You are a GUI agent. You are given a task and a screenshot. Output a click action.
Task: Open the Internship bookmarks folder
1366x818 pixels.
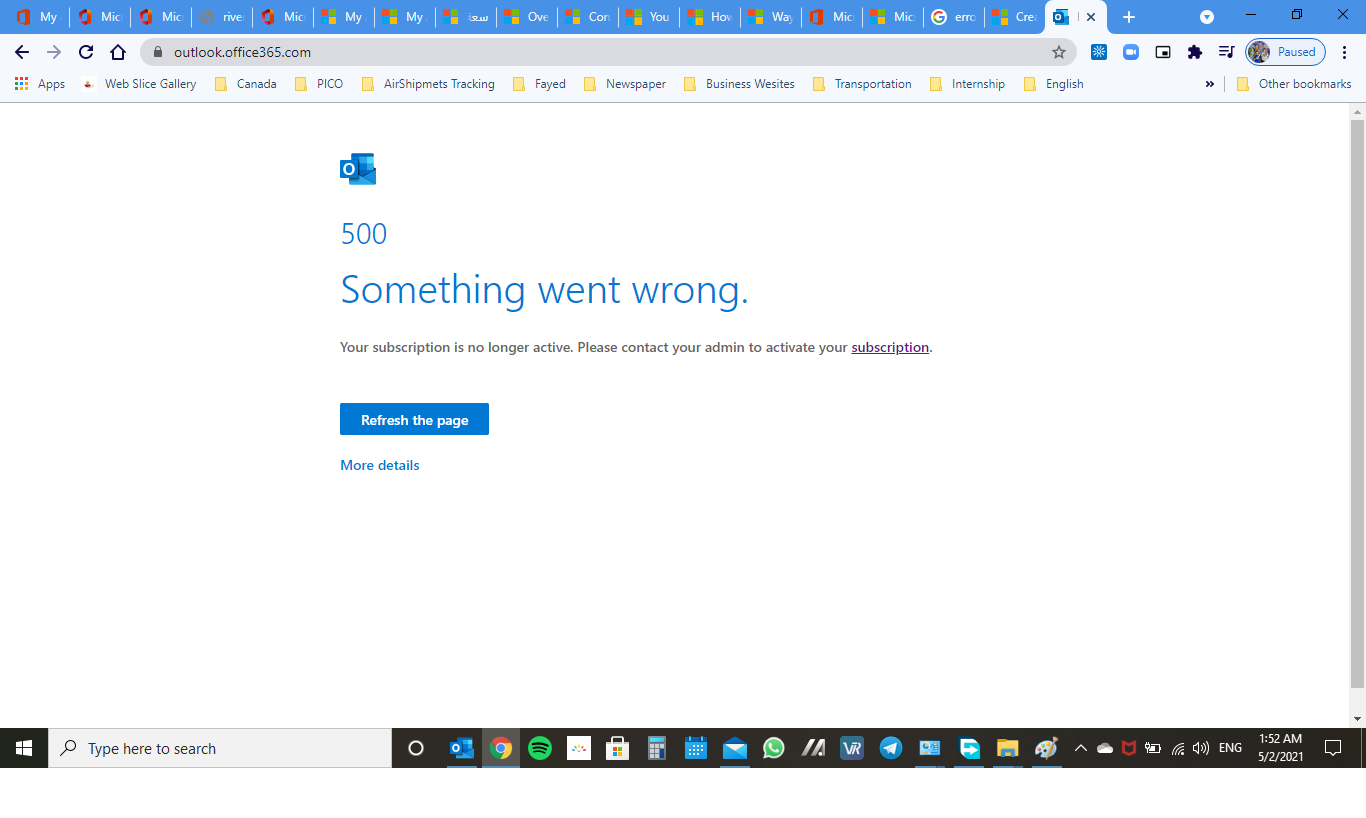[967, 84]
